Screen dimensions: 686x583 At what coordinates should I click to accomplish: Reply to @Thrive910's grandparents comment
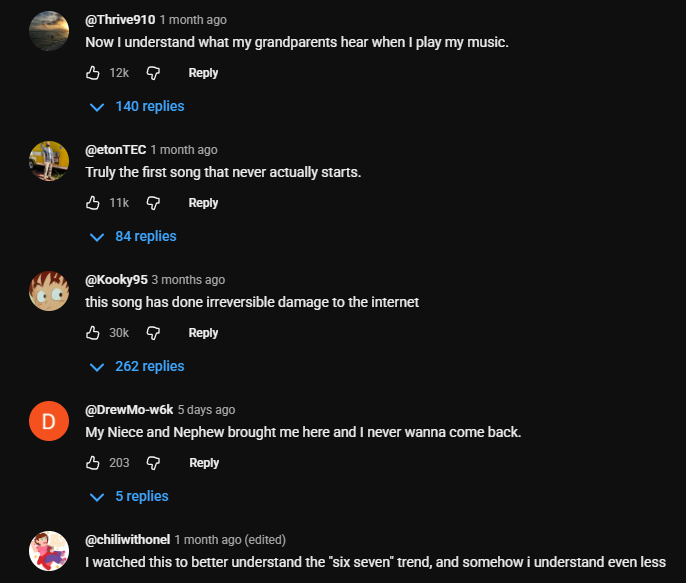coord(203,73)
